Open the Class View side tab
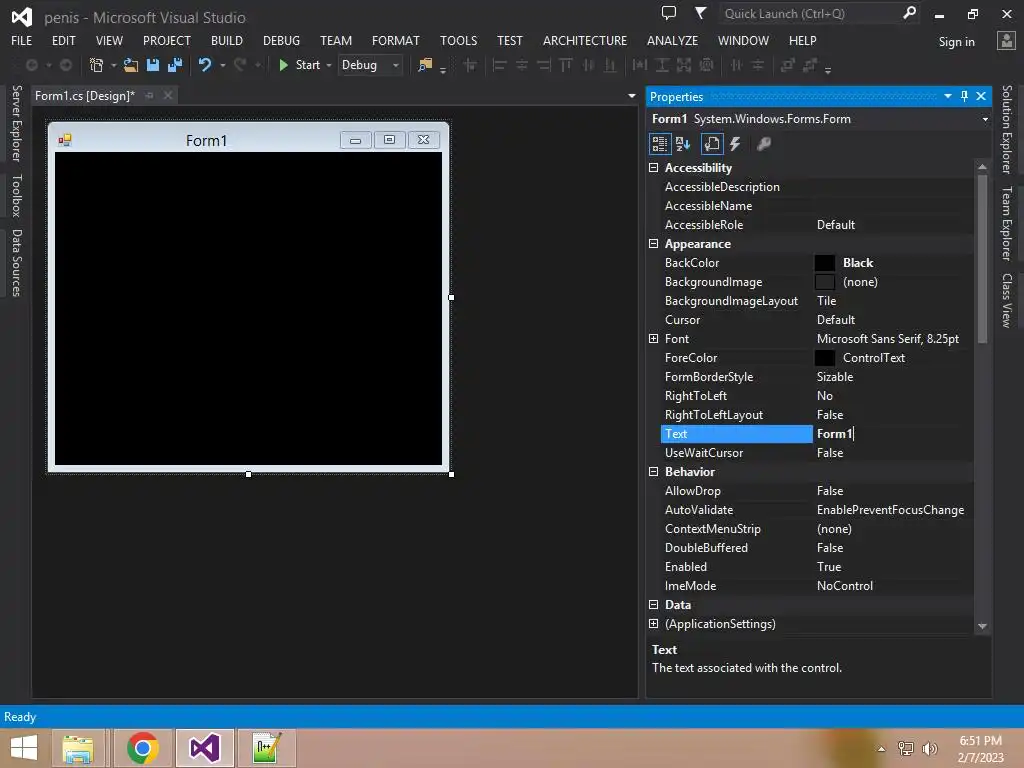Viewport: 1024px width, 768px height. click(1007, 300)
